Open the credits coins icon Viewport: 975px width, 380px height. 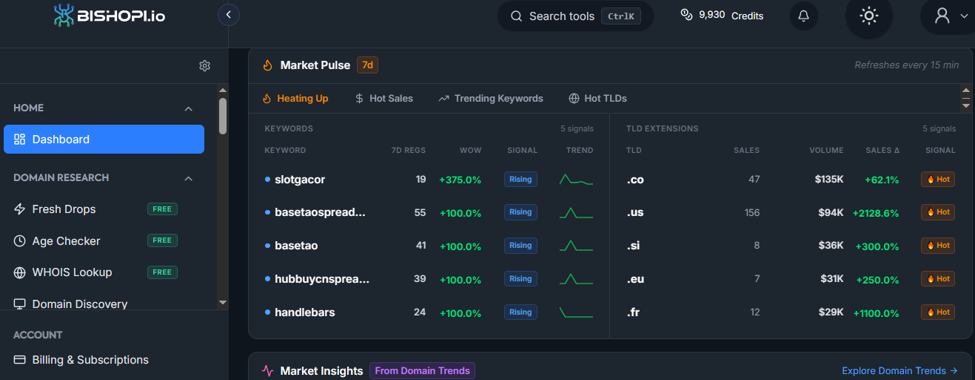point(686,15)
